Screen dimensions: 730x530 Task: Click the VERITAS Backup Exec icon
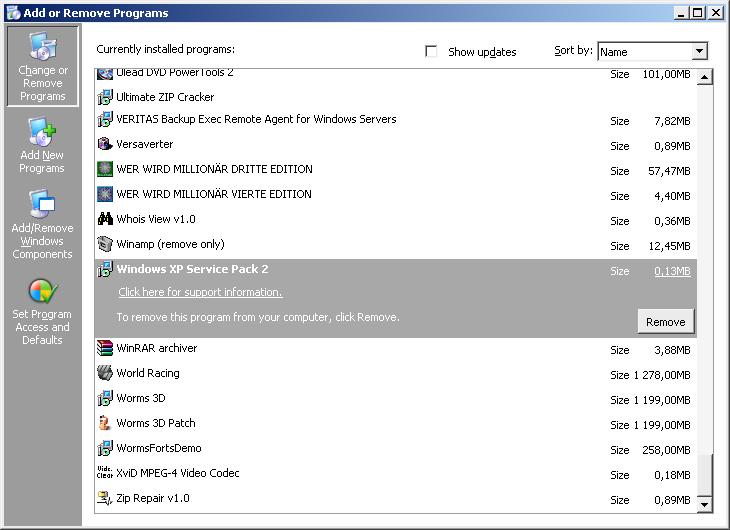[105, 119]
